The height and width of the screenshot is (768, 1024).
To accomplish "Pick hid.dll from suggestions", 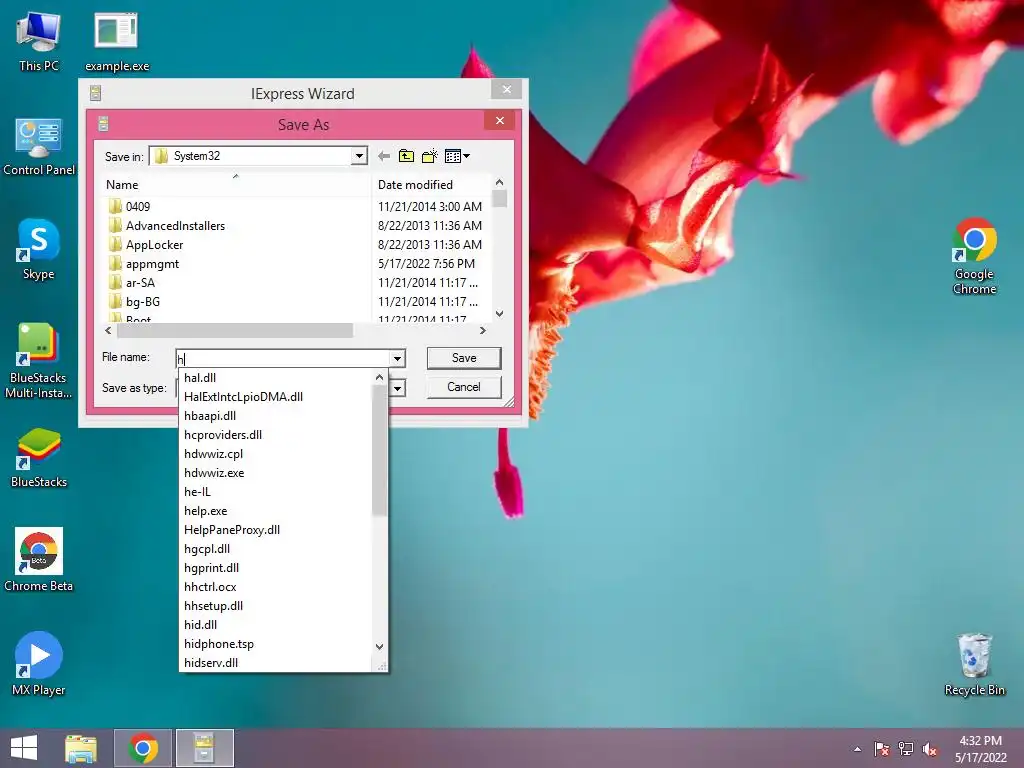I will [275, 624].
